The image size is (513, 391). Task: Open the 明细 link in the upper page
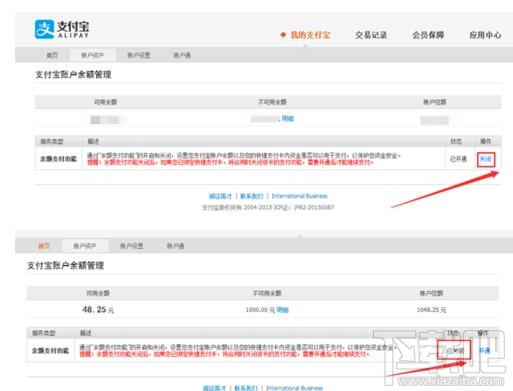tap(288, 118)
